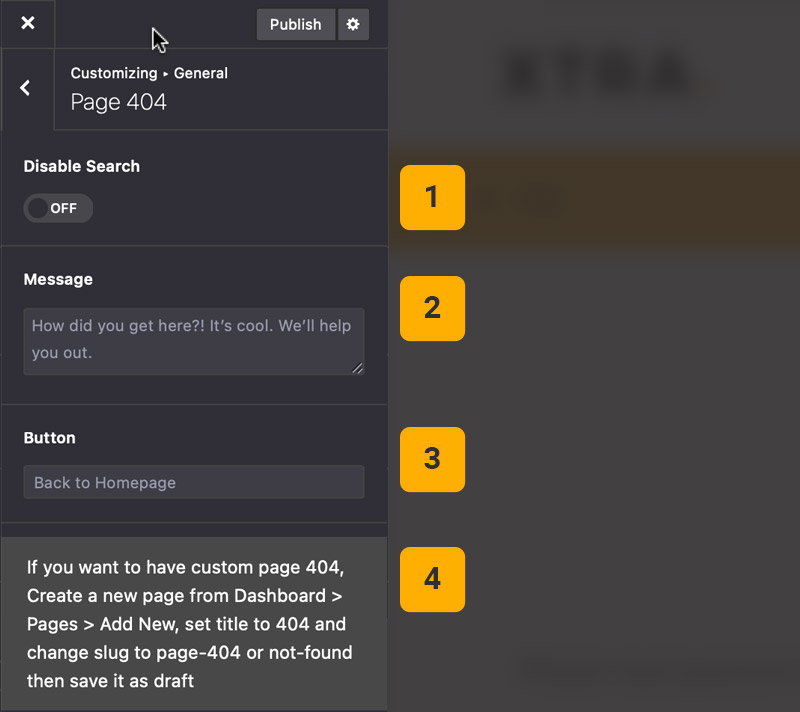800x712 pixels.
Task: Click the Disable Search label
Action: point(82,166)
